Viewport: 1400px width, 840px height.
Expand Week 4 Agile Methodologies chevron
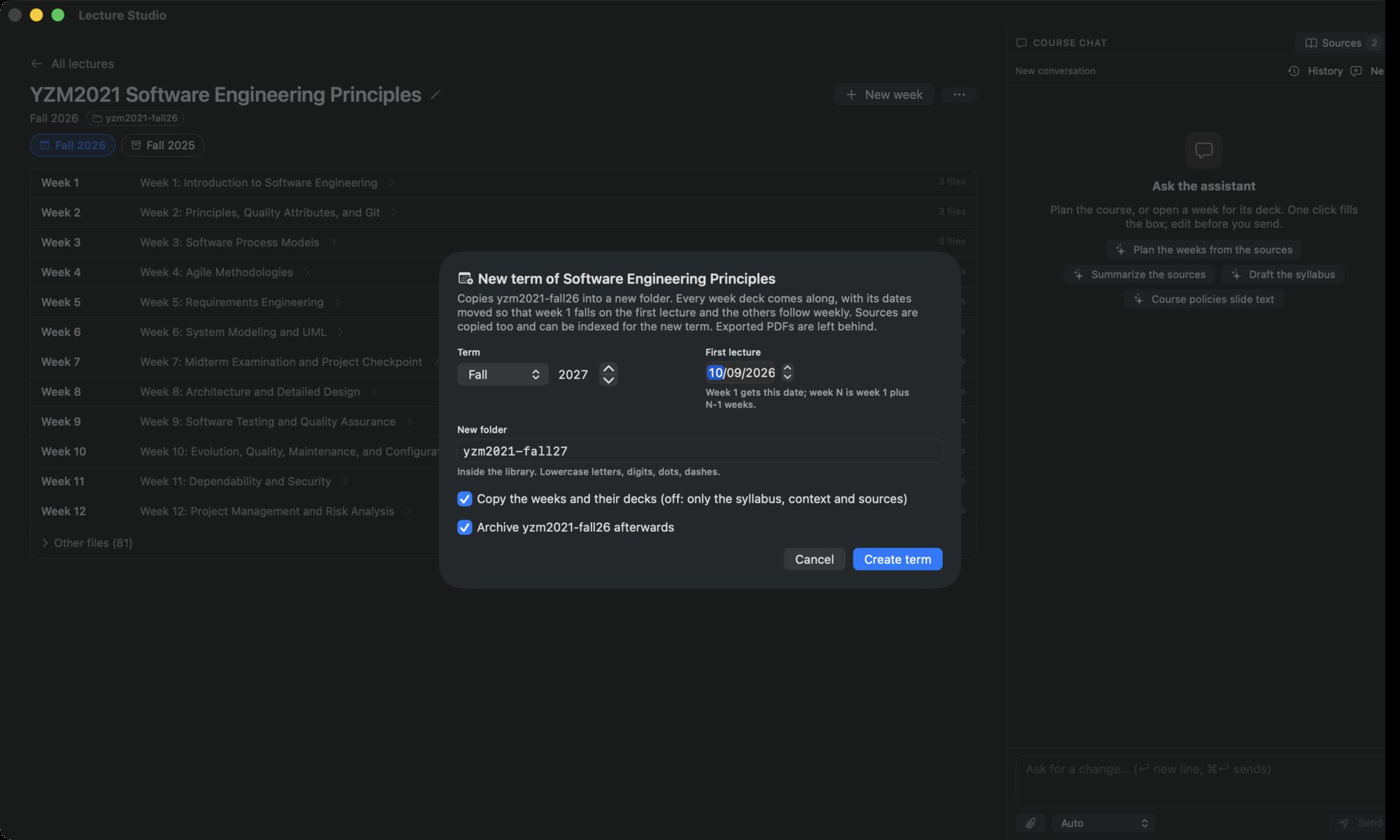[x=307, y=272]
